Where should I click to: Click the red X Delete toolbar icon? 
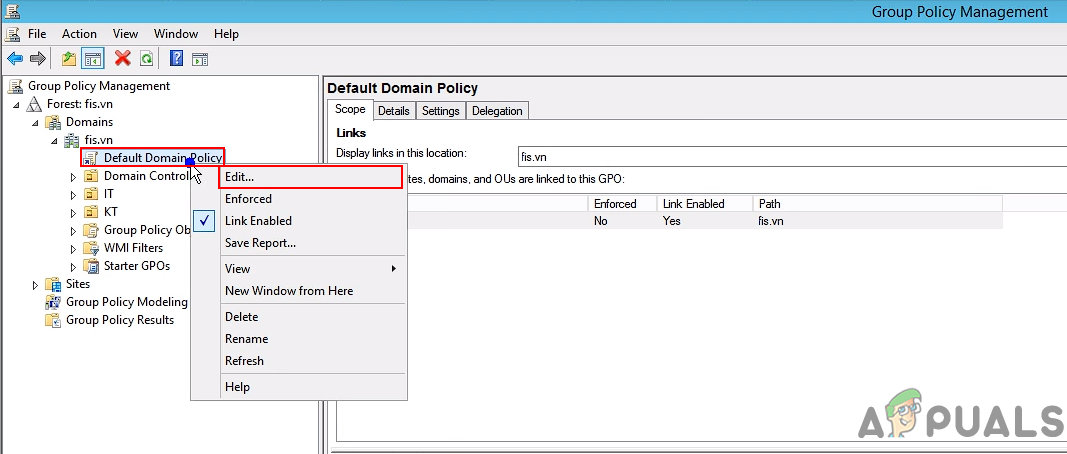tap(123, 59)
